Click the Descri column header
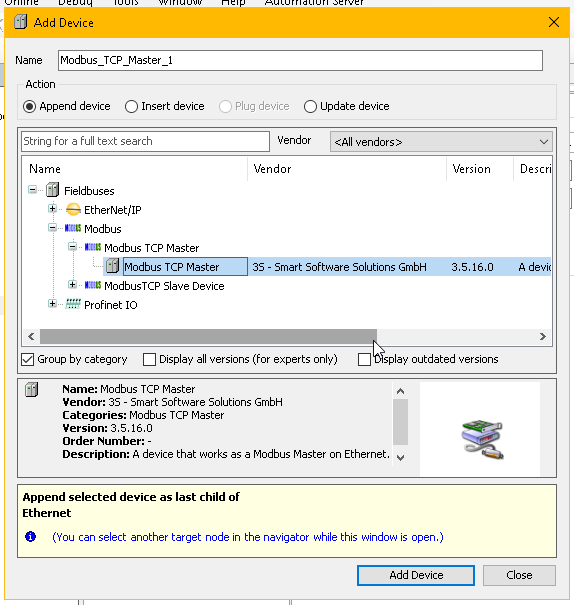Screen dimensions: 574x605 coord(532,169)
